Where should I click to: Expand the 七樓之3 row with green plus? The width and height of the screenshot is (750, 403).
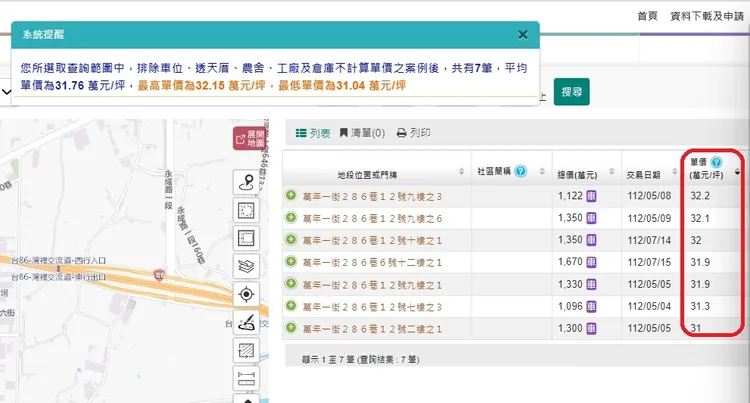click(x=291, y=306)
